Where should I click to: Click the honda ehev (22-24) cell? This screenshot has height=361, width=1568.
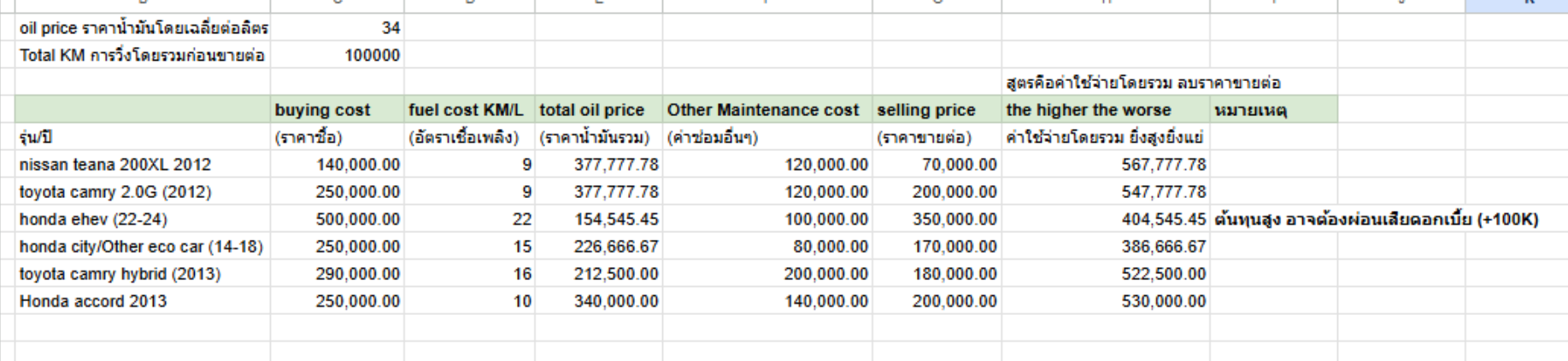coord(143,219)
